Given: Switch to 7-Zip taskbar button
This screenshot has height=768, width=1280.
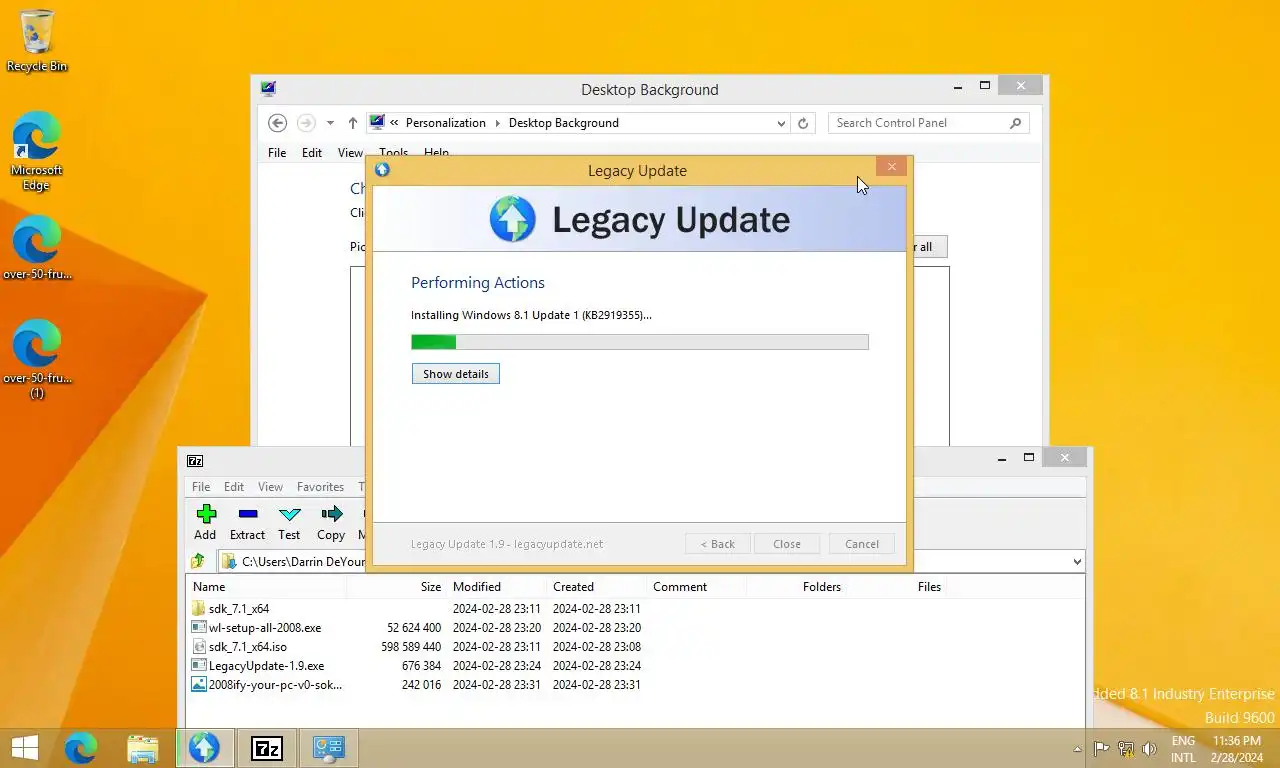Looking at the screenshot, I should [x=267, y=748].
